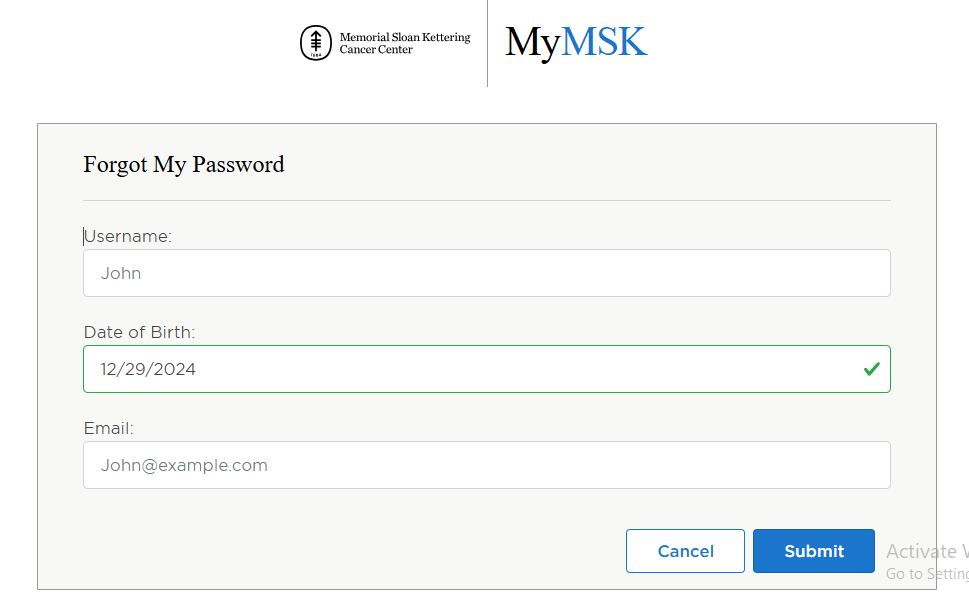Click "Memorial Sloan Kettering" header text
Screen dimensions: 969x608
click(405, 37)
